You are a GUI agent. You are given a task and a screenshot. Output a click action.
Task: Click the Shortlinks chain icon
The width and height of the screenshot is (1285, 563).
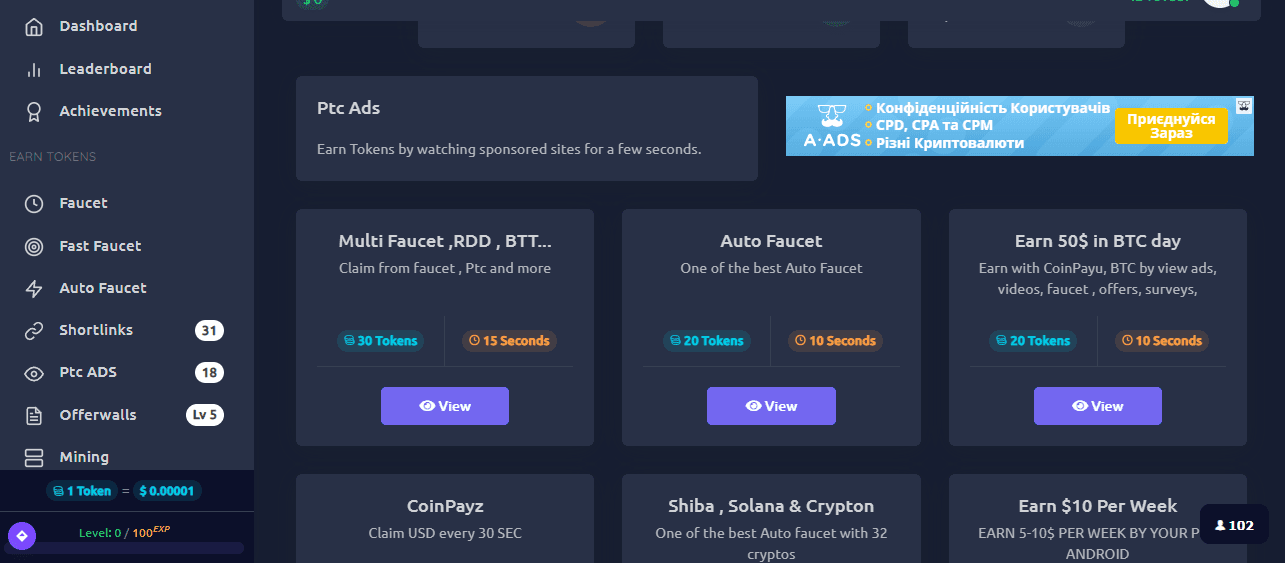pos(34,331)
